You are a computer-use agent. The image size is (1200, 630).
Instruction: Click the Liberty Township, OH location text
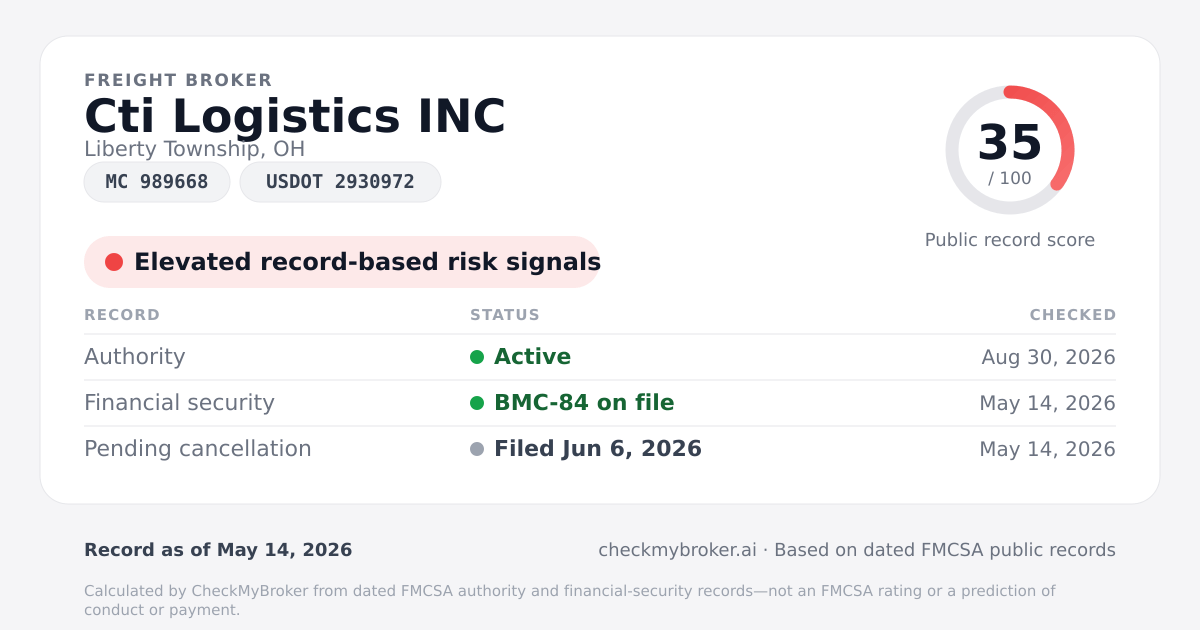tap(194, 149)
